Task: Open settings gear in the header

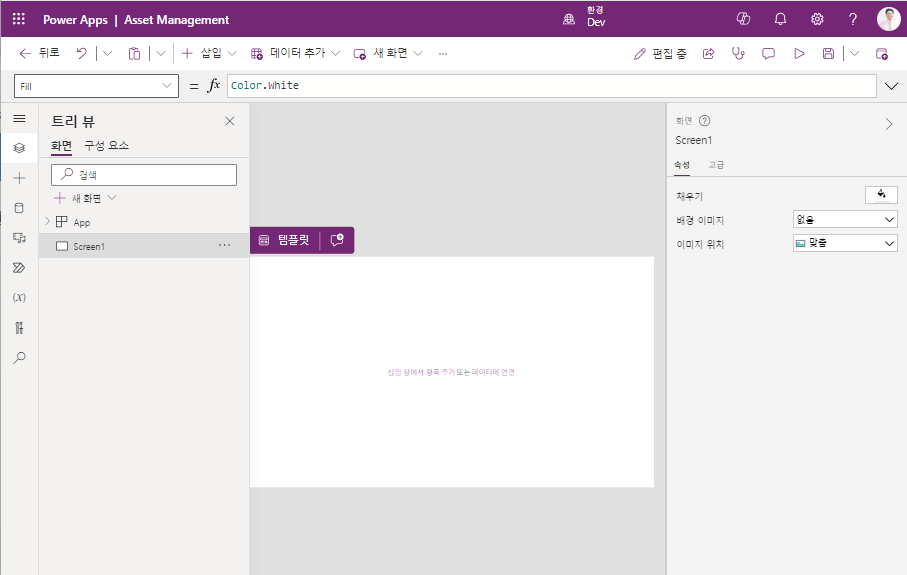Action: 817,19
